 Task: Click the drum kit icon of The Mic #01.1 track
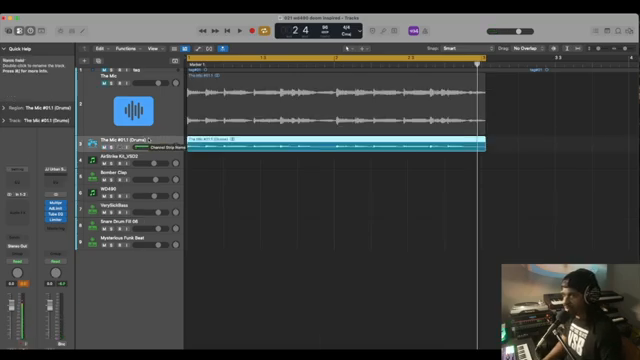[x=93, y=144]
